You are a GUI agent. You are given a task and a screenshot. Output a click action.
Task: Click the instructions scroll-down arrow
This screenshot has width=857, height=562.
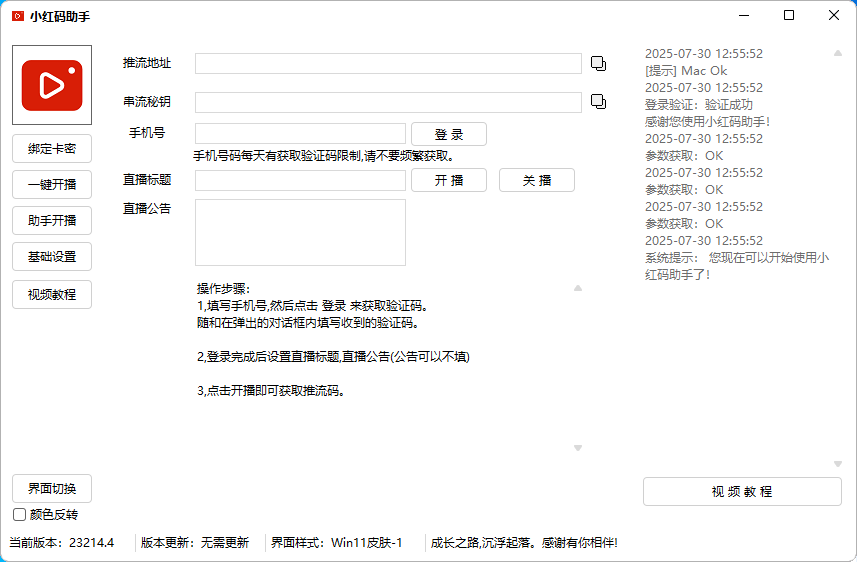[x=578, y=448]
